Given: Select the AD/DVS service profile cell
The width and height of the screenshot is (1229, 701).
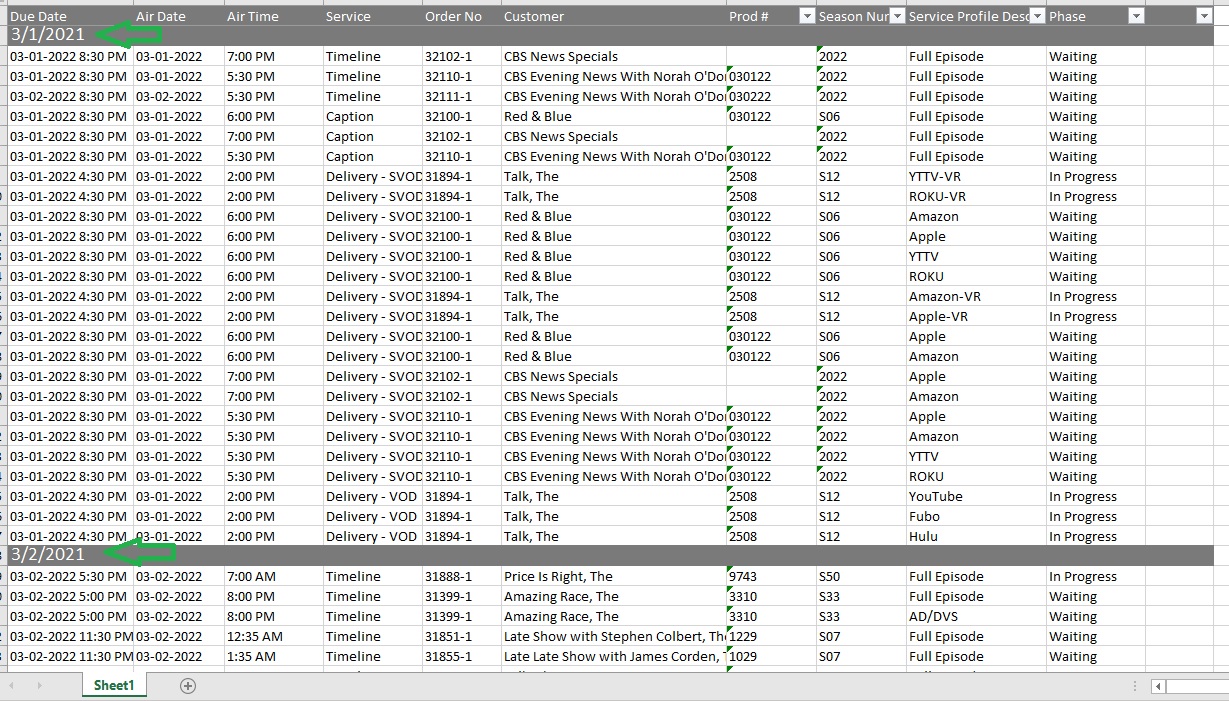Looking at the screenshot, I should (976, 616).
